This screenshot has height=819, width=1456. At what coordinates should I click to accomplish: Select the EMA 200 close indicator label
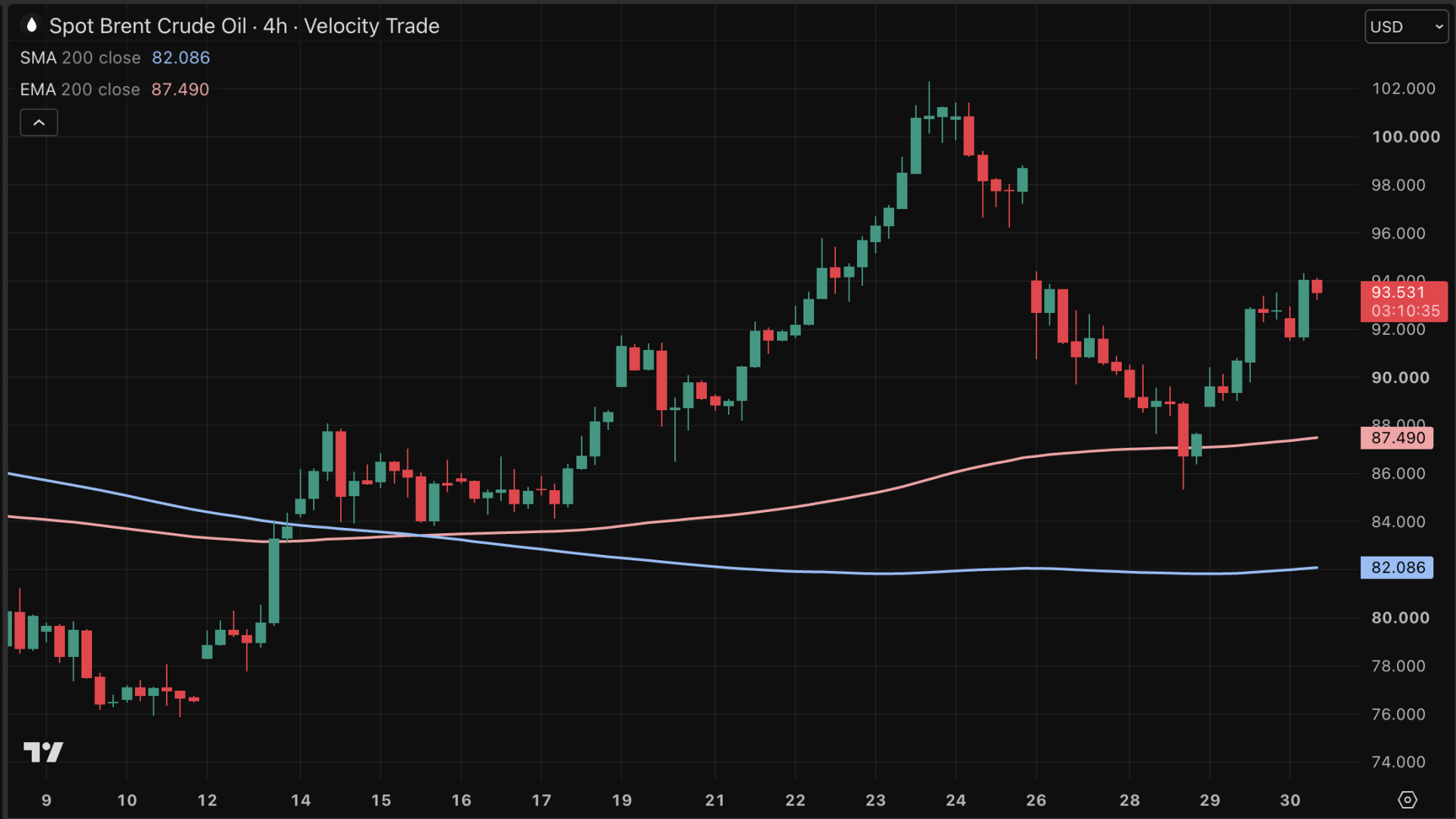coord(80,90)
